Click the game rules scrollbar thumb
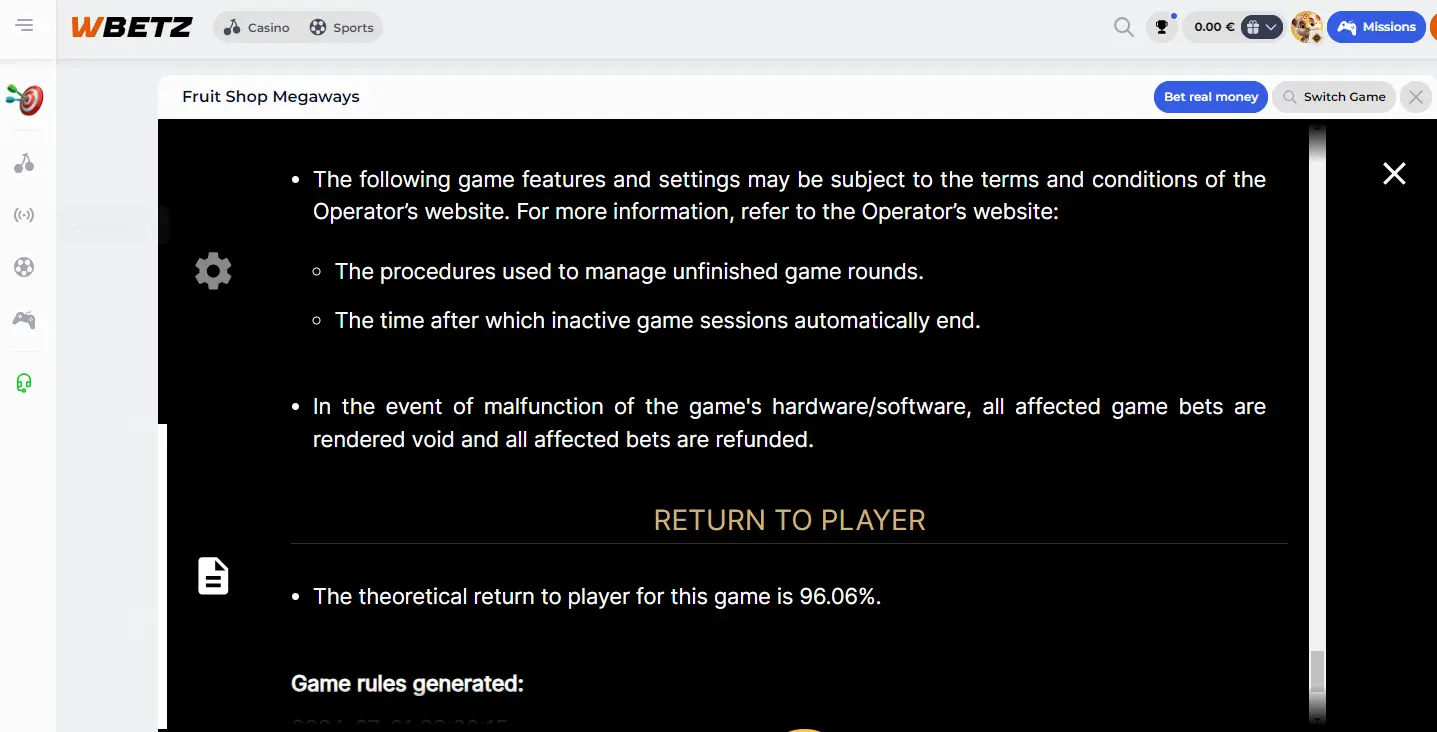The height and width of the screenshot is (732, 1437). point(1317,671)
